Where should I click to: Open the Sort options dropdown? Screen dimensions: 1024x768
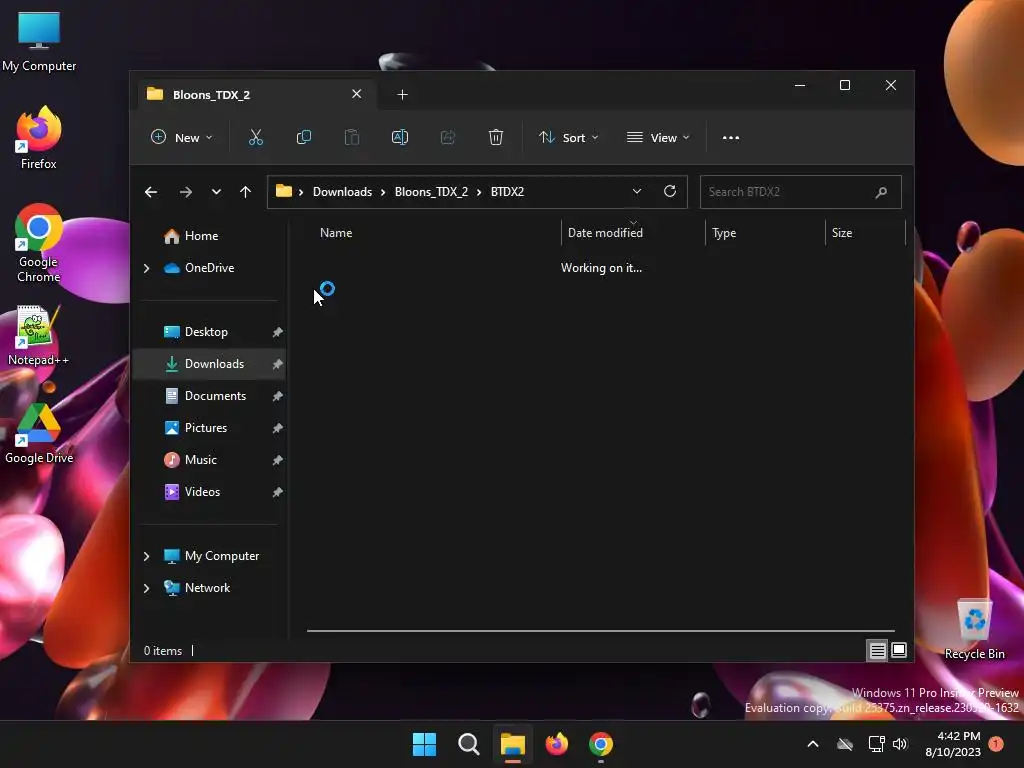pos(568,138)
